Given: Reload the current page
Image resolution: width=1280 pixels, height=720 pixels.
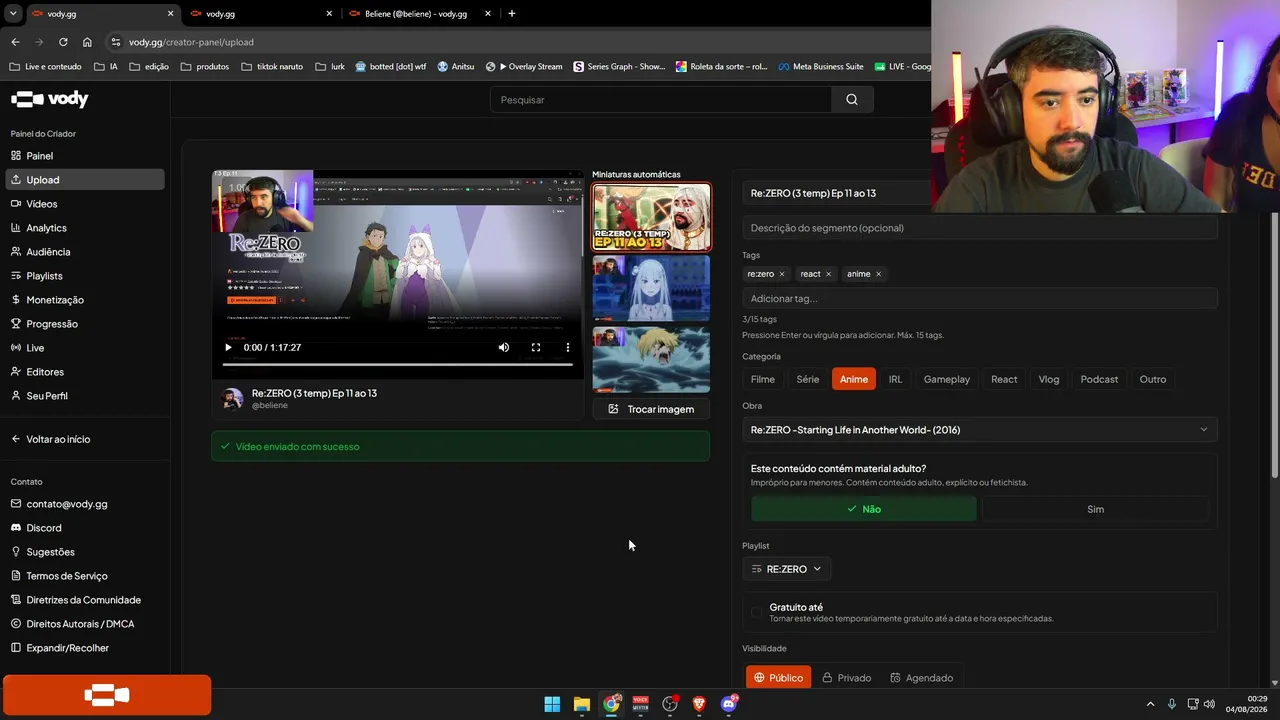Looking at the screenshot, I should click(x=63, y=42).
